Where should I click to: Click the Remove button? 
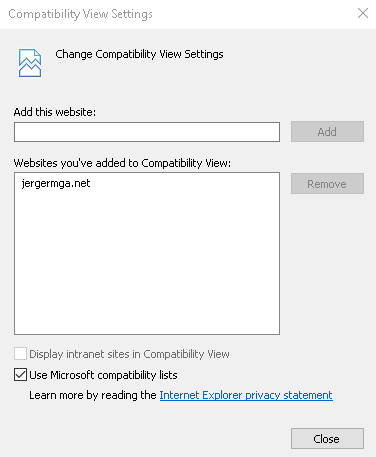tap(327, 184)
